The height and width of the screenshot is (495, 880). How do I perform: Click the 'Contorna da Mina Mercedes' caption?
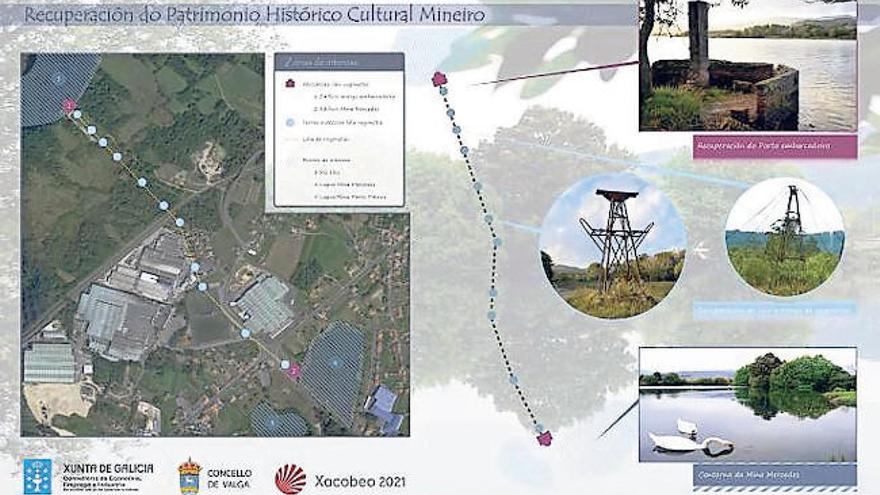coord(747,473)
